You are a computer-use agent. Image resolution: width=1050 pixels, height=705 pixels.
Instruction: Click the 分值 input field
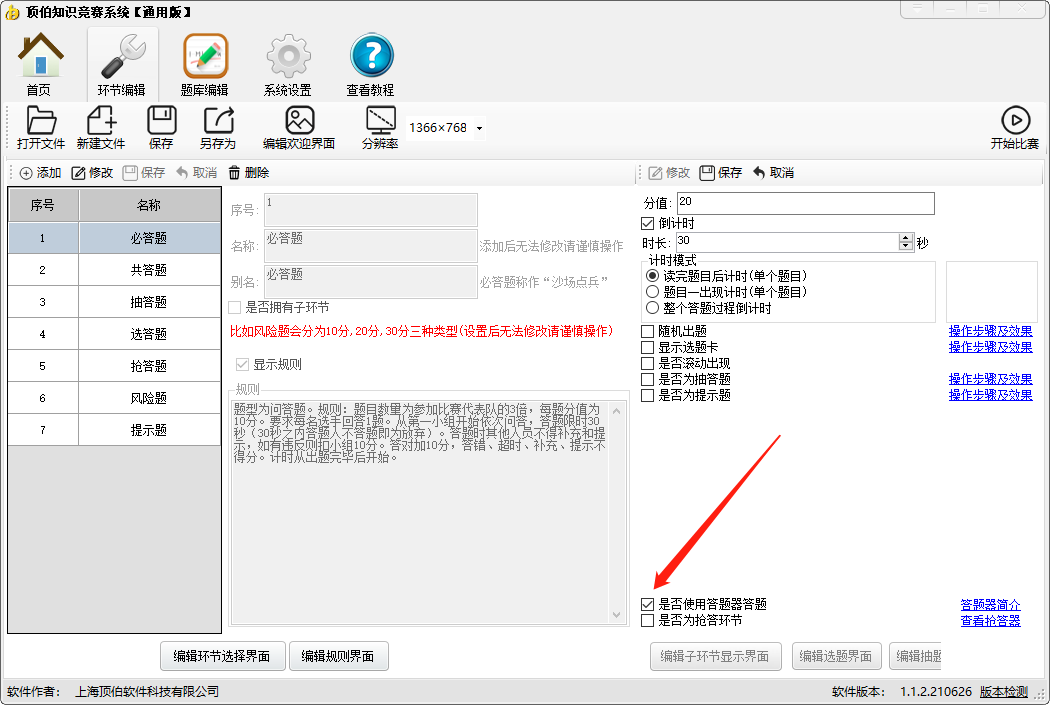tap(805, 203)
